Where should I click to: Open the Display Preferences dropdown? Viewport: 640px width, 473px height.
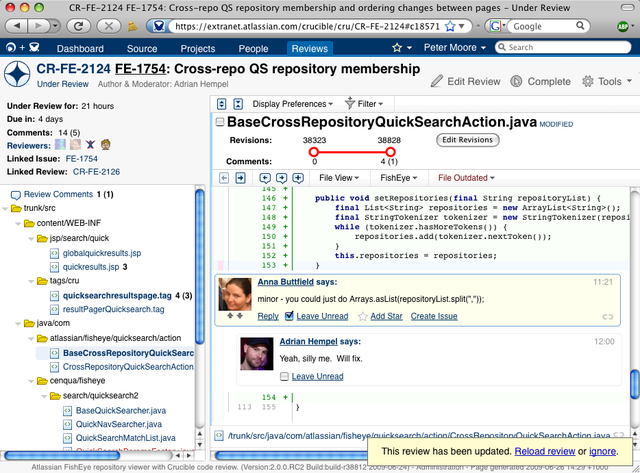click(x=294, y=103)
